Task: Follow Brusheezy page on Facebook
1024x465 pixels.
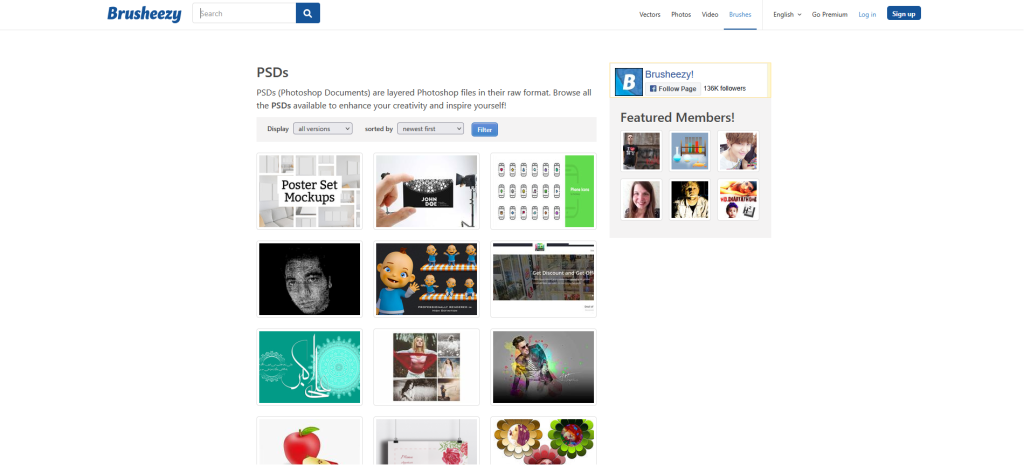Action: [x=673, y=89]
